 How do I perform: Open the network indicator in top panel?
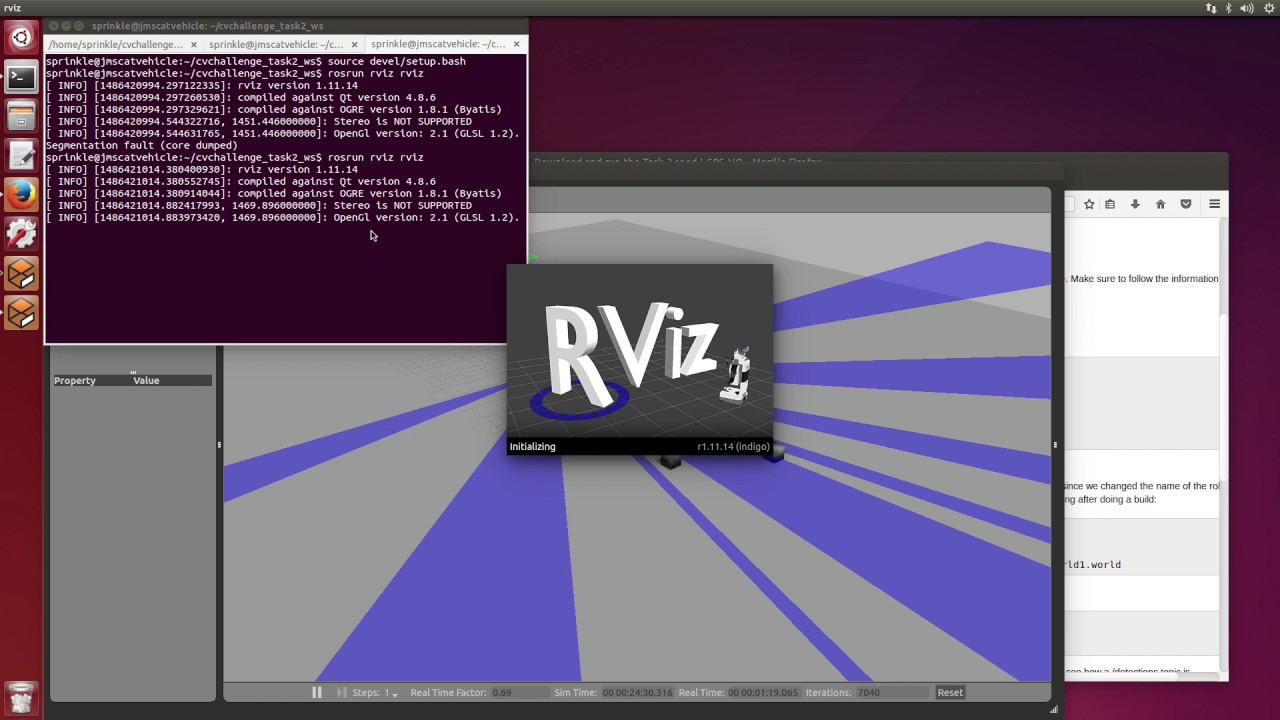tap(1211, 8)
